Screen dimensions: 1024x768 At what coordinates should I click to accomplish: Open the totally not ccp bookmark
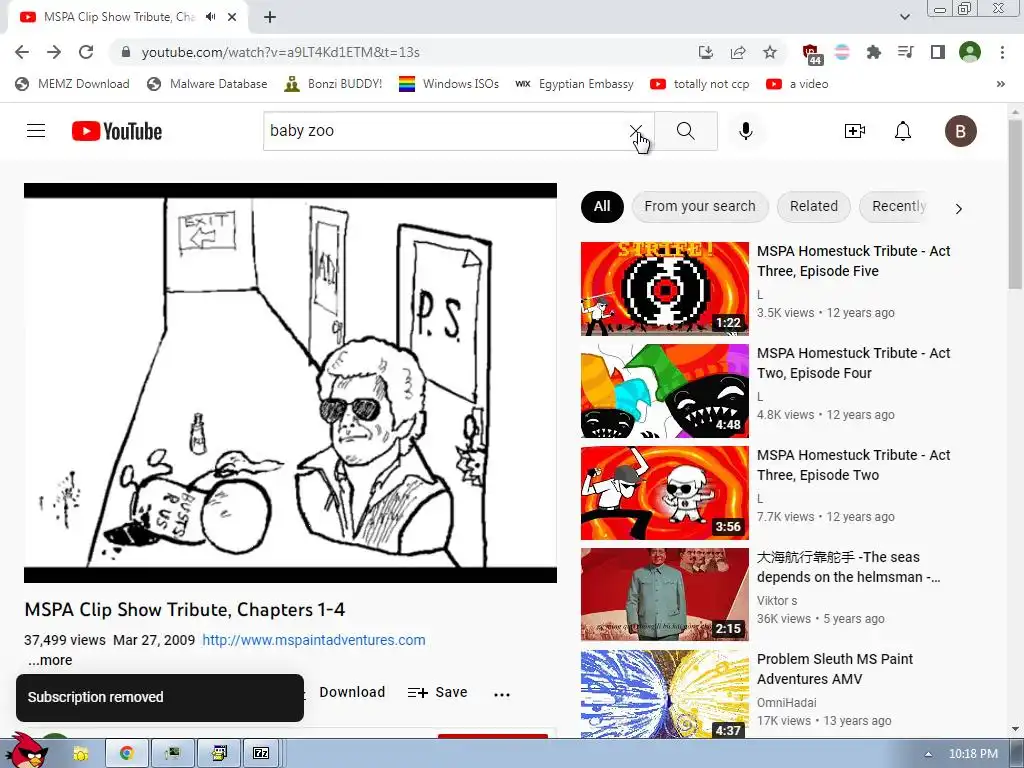click(700, 84)
